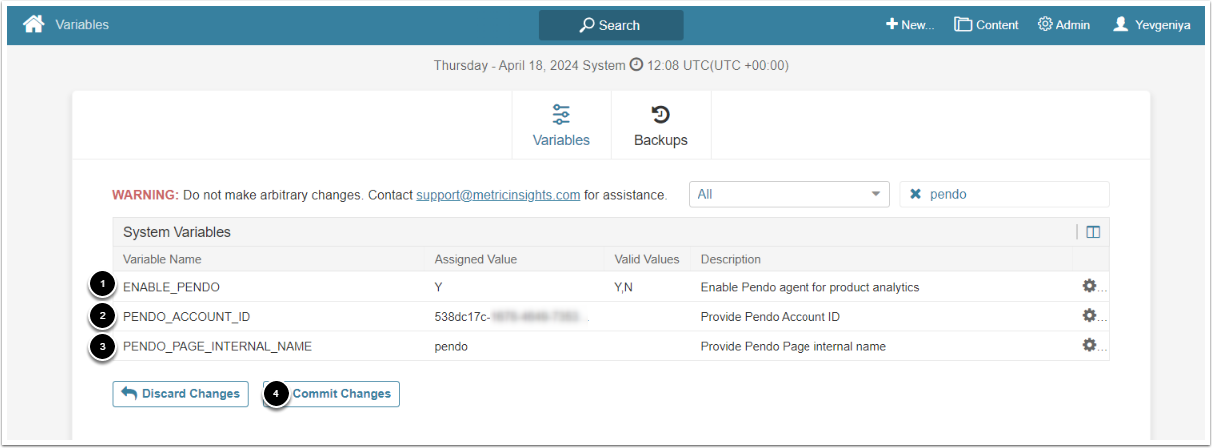Open settings gear for ENABLE_PENDO row

click(1089, 286)
